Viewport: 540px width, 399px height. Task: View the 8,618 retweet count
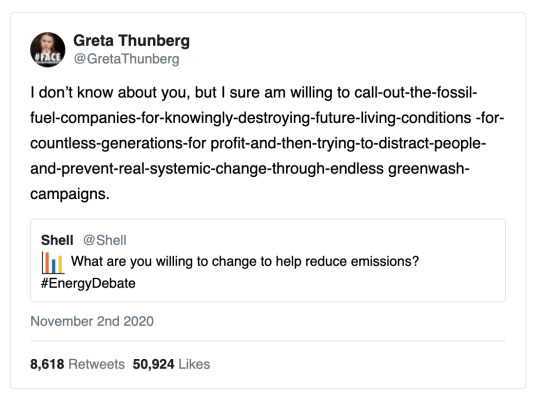(x=47, y=364)
